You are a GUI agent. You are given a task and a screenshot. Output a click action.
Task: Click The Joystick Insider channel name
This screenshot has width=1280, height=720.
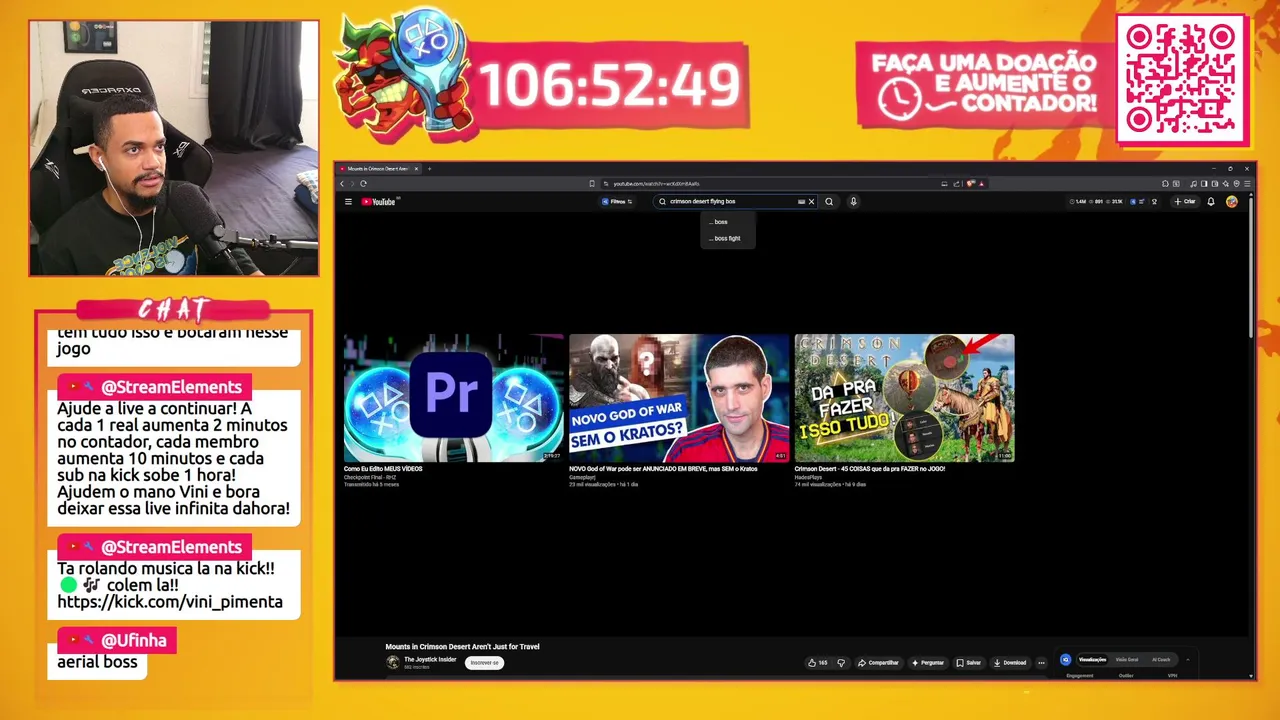click(430, 660)
